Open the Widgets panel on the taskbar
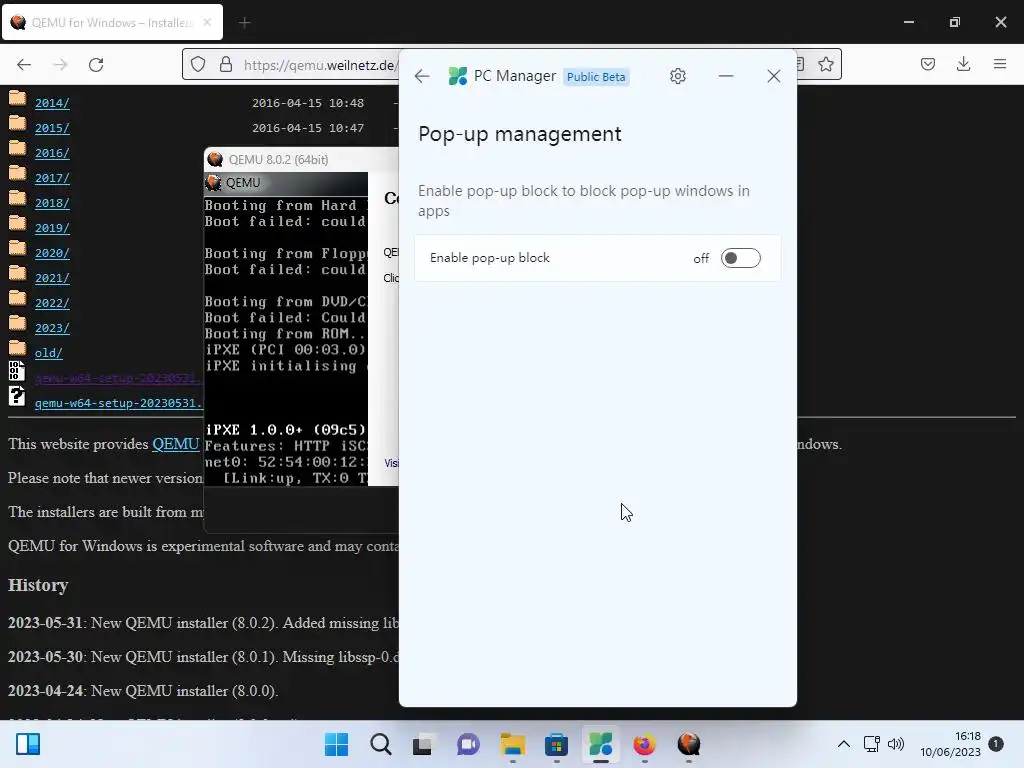This screenshot has height=768, width=1024. 28,744
